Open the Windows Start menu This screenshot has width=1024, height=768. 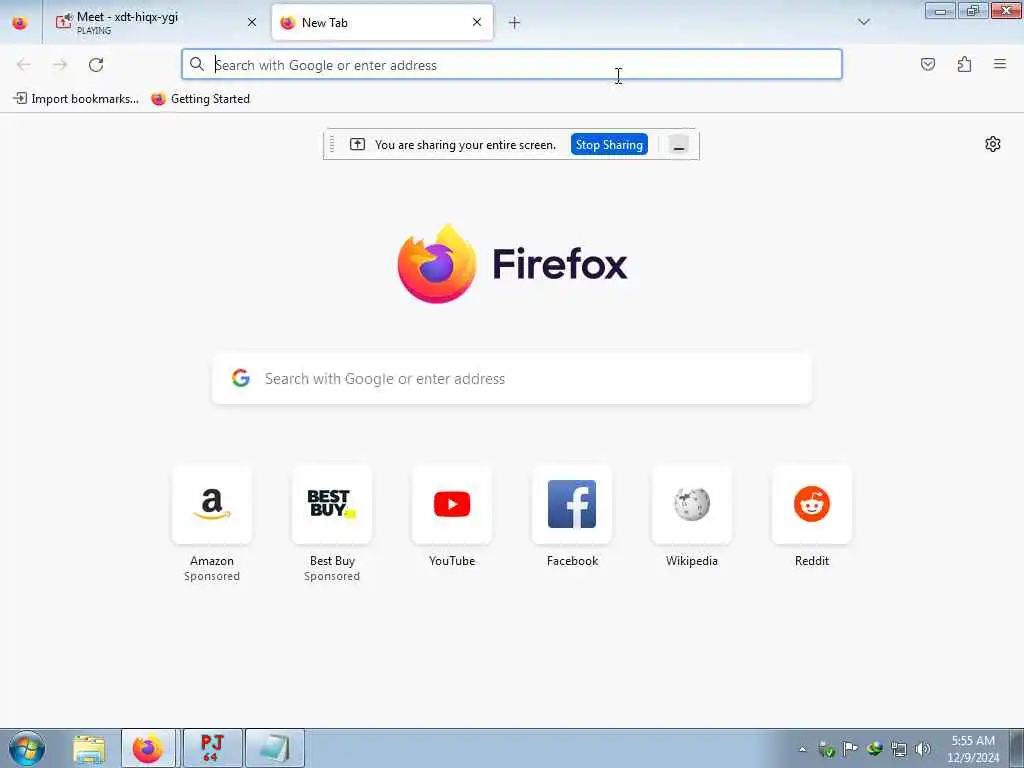coord(27,748)
